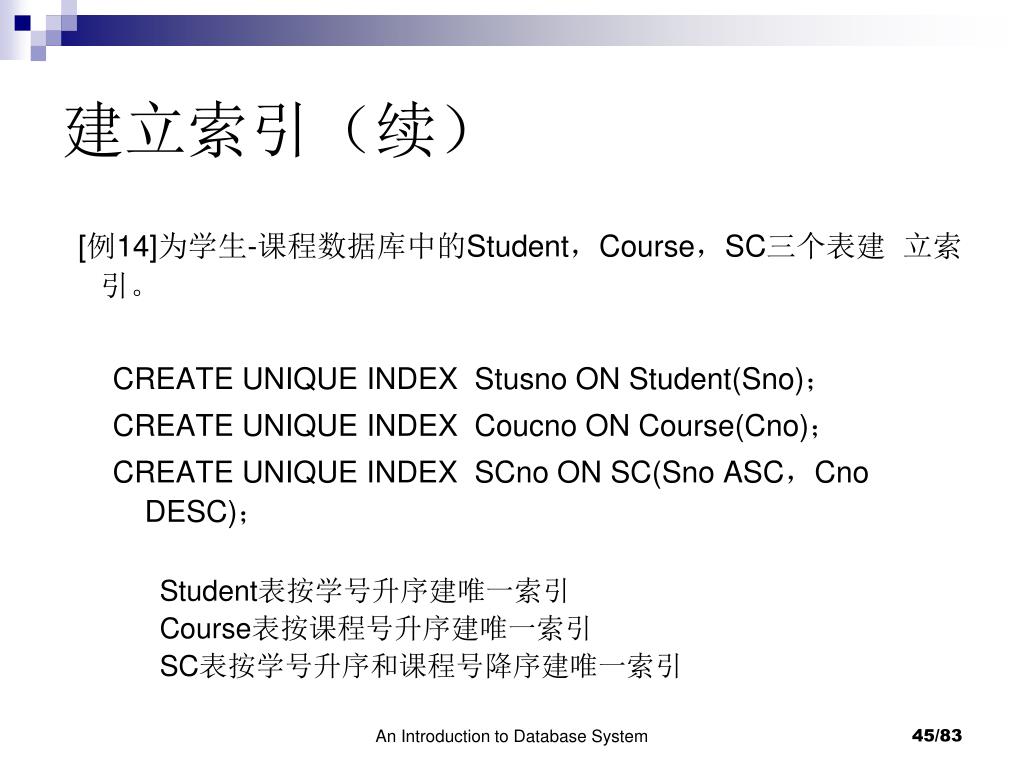Click the slide title 建立索引（续）

click(x=268, y=129)
